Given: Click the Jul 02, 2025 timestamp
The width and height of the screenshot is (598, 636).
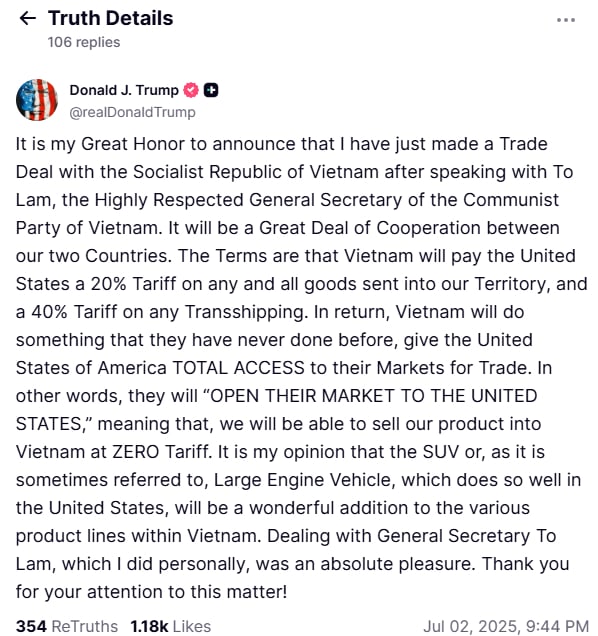Looking at the screenshot, I should point(506,626).
